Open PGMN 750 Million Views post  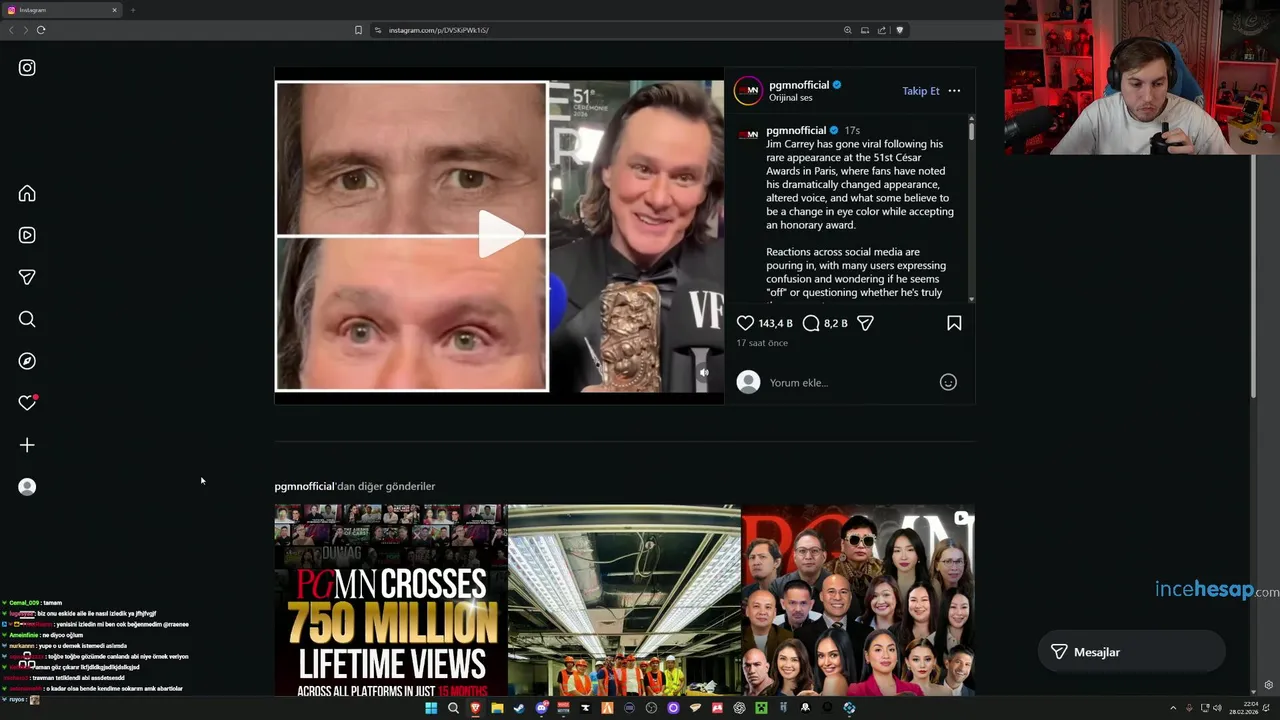[391, 600]
